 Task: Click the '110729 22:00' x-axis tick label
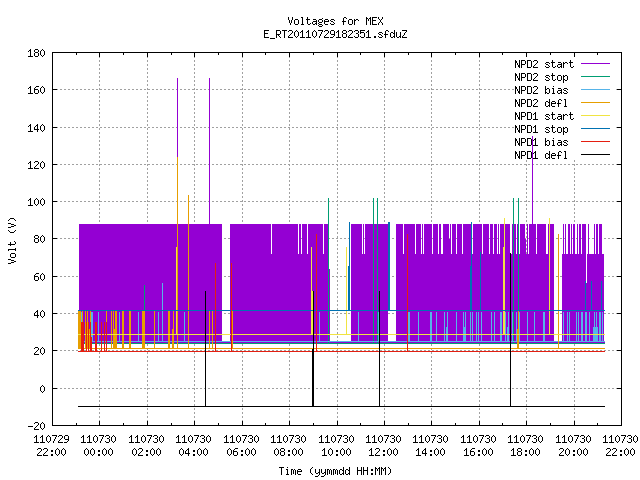click(51, 446)
